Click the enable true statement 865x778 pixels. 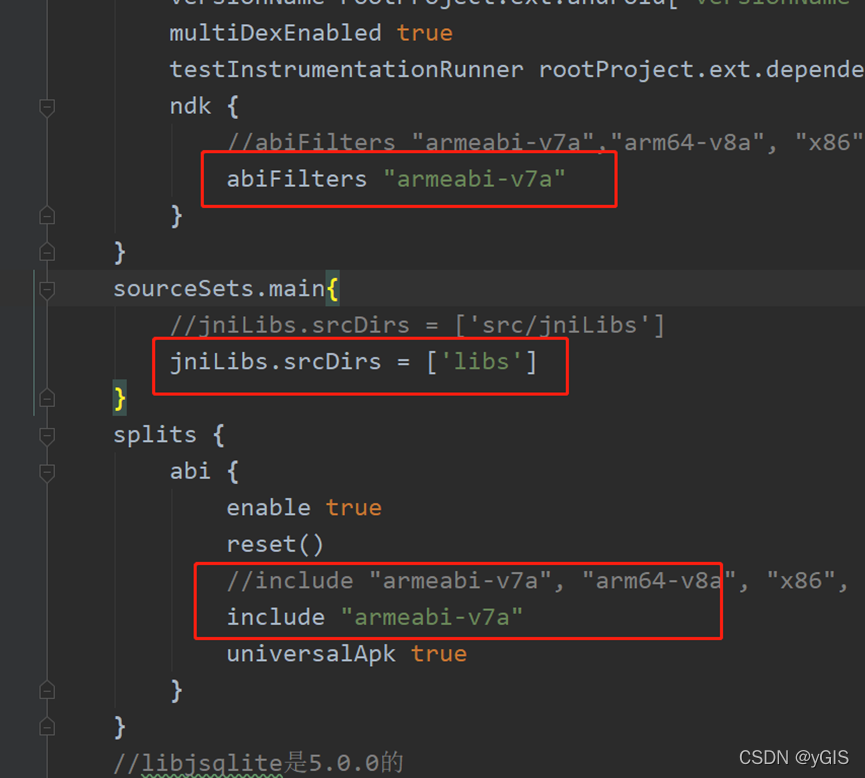click(303, 507)
